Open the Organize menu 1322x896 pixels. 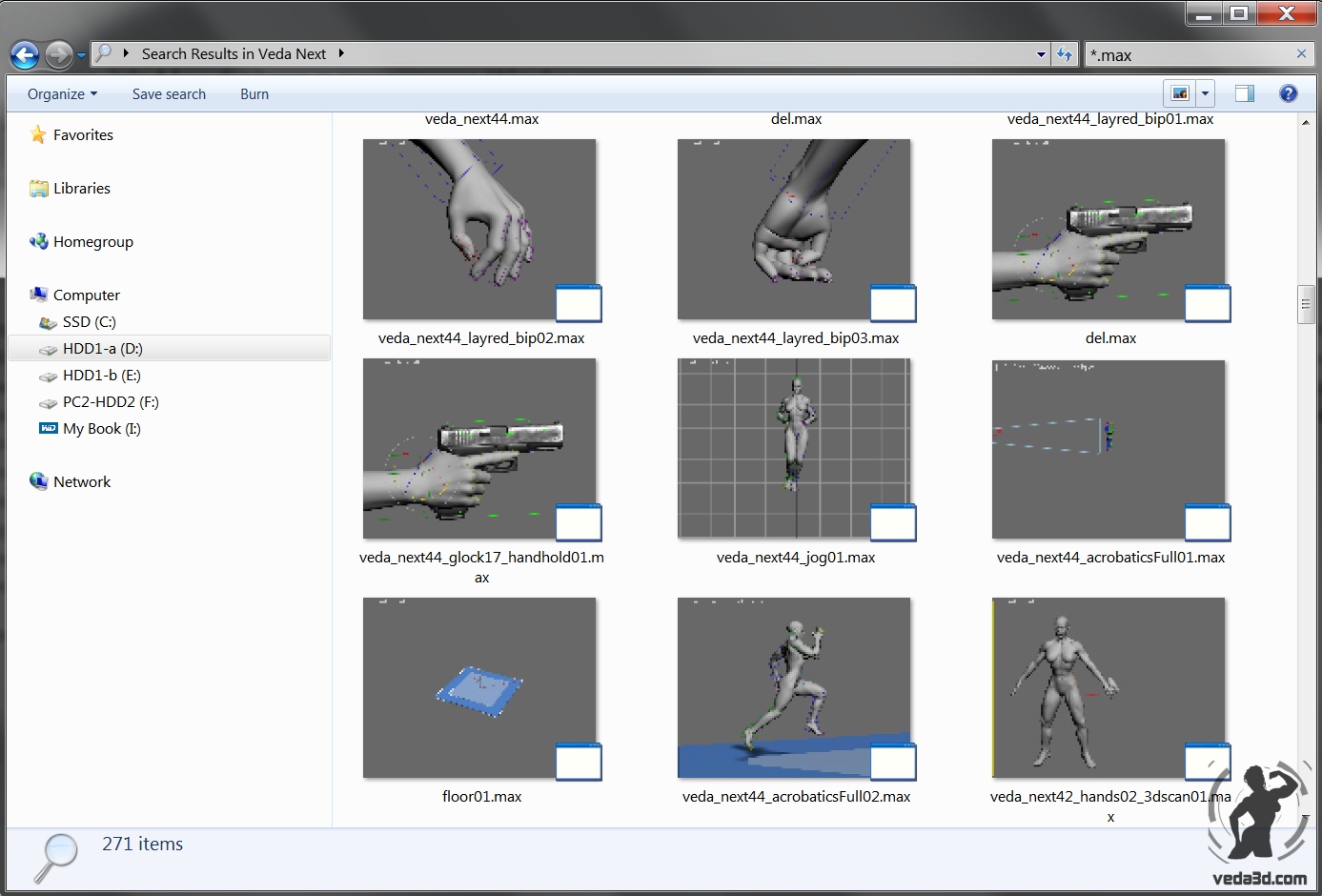[x=60, y=93]
